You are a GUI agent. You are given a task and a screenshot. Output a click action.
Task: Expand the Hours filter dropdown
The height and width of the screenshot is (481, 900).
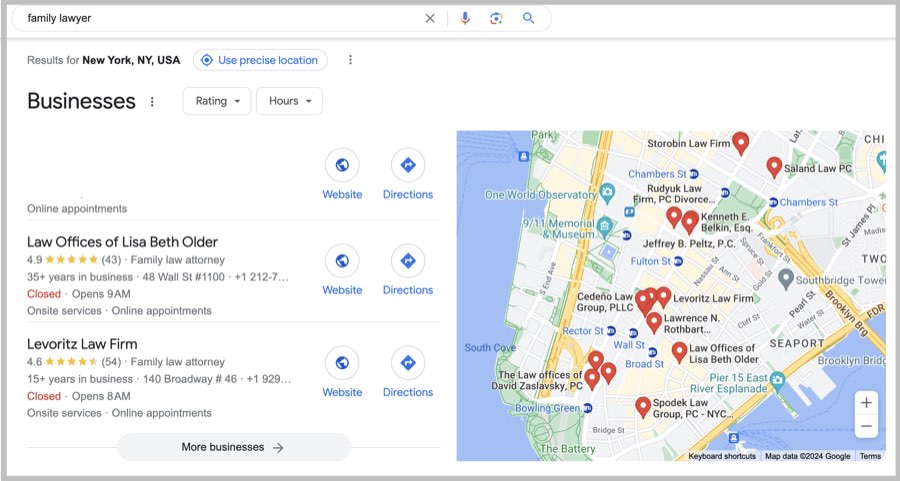(289, 101)
